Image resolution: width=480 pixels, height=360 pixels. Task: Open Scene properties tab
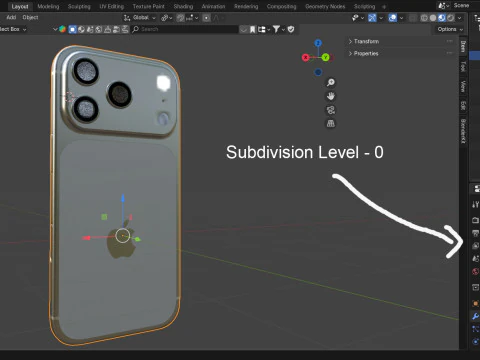pyautogui.click(x=475, y=259)
